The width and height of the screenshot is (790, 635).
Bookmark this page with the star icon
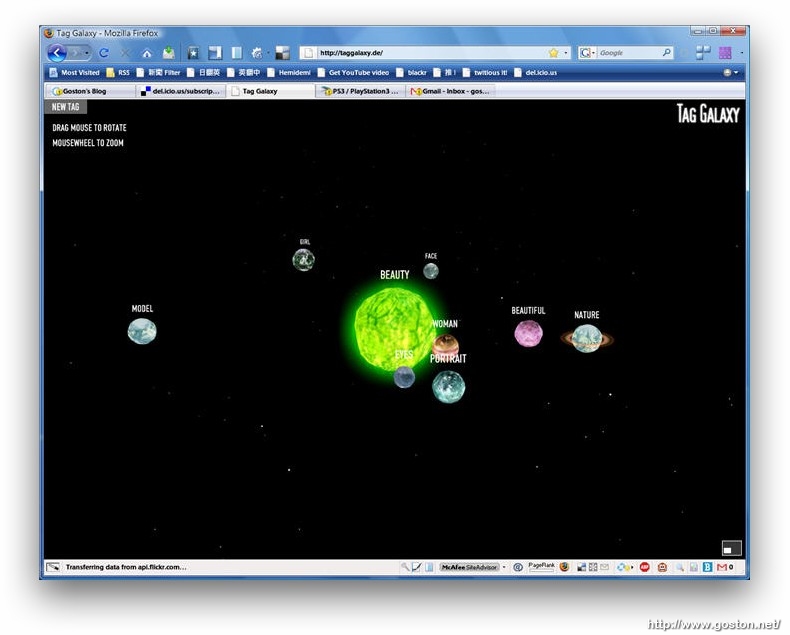point(553,53)
